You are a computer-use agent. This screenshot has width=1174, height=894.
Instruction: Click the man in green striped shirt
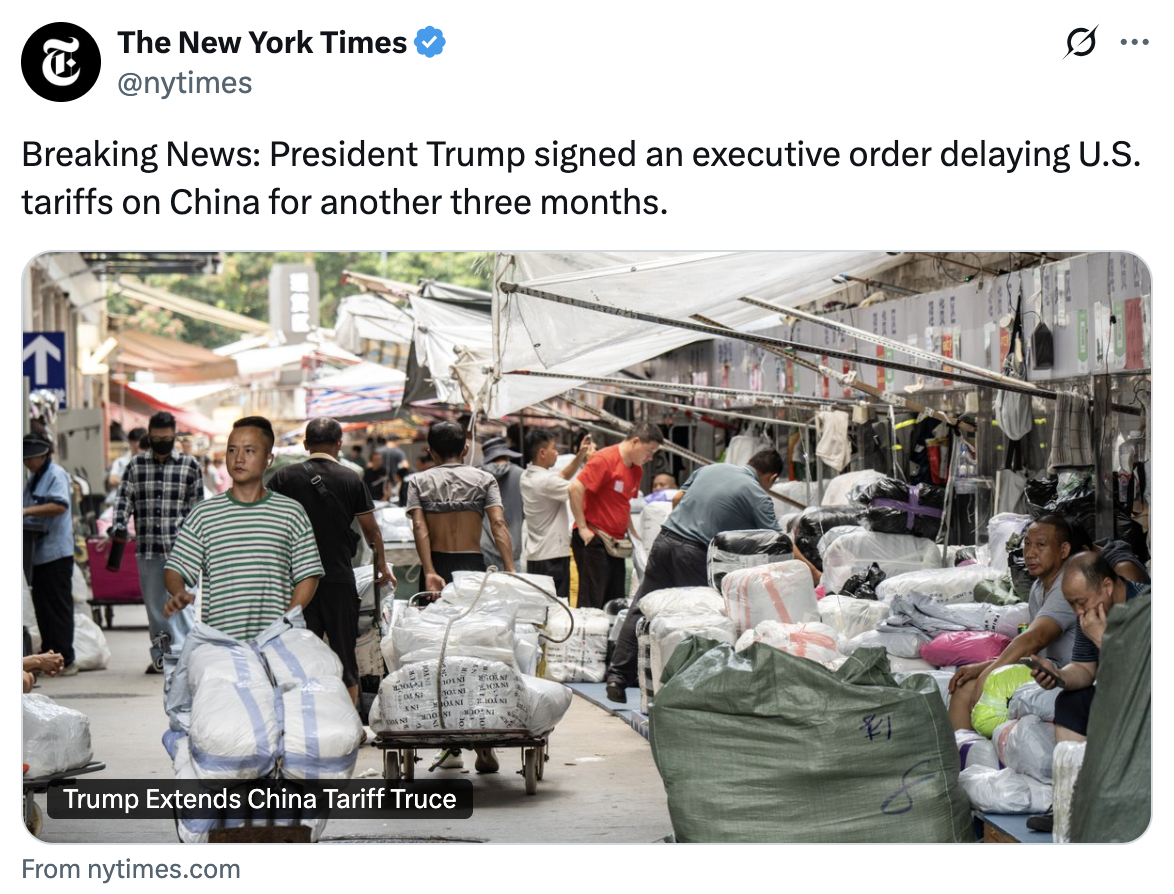(x=244, y=528)
